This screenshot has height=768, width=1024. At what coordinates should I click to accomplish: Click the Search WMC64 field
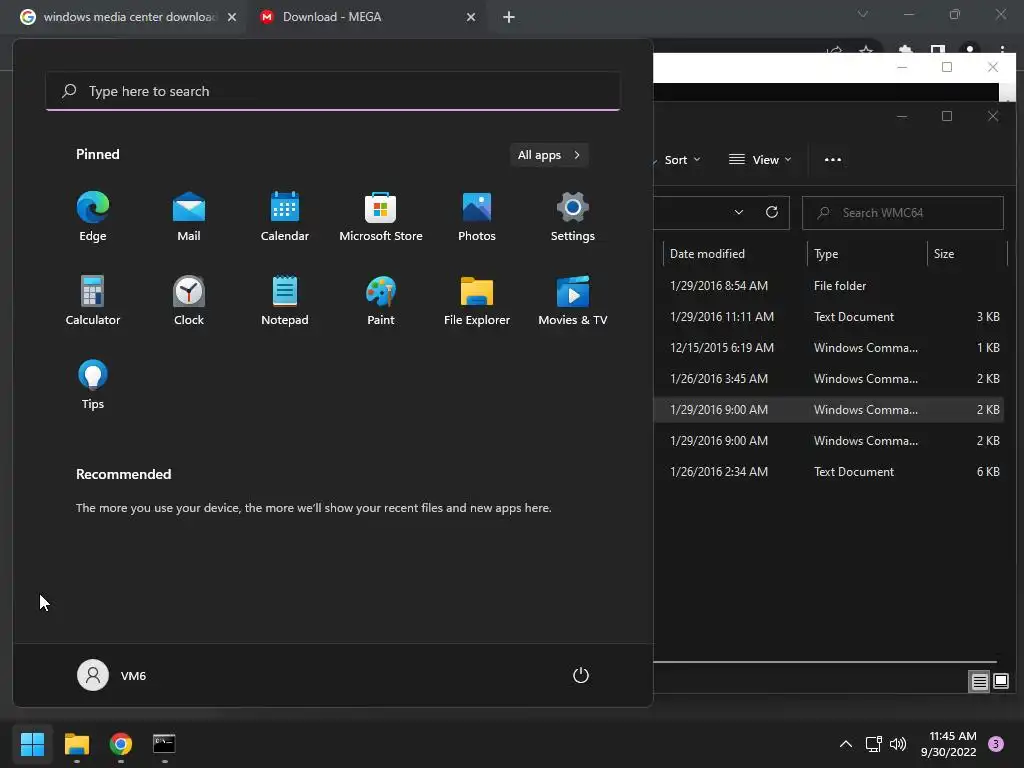click(903, 213)
